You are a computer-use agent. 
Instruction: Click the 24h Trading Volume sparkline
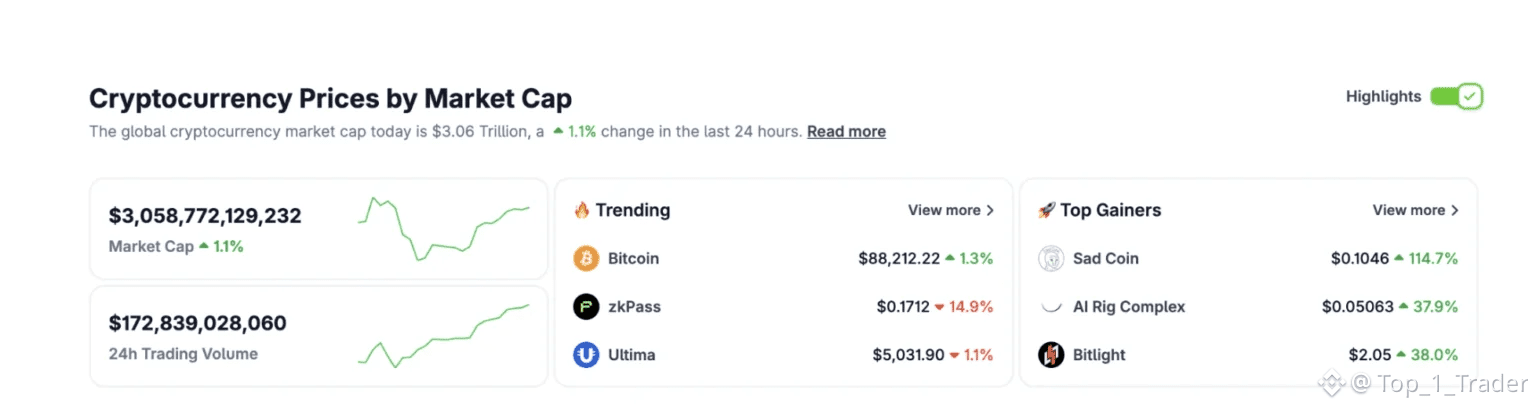(444, 336)
